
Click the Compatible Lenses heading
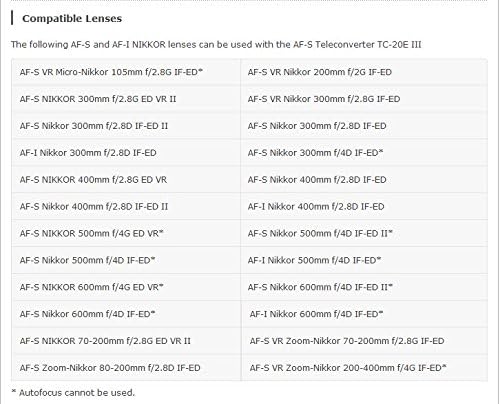pyautogui.click(x=72, y=18)
